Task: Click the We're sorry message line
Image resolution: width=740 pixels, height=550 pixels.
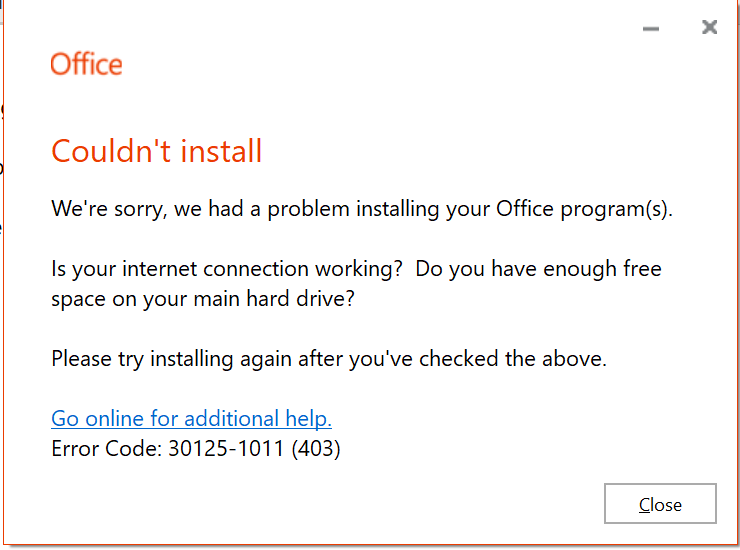Action: 362,209
